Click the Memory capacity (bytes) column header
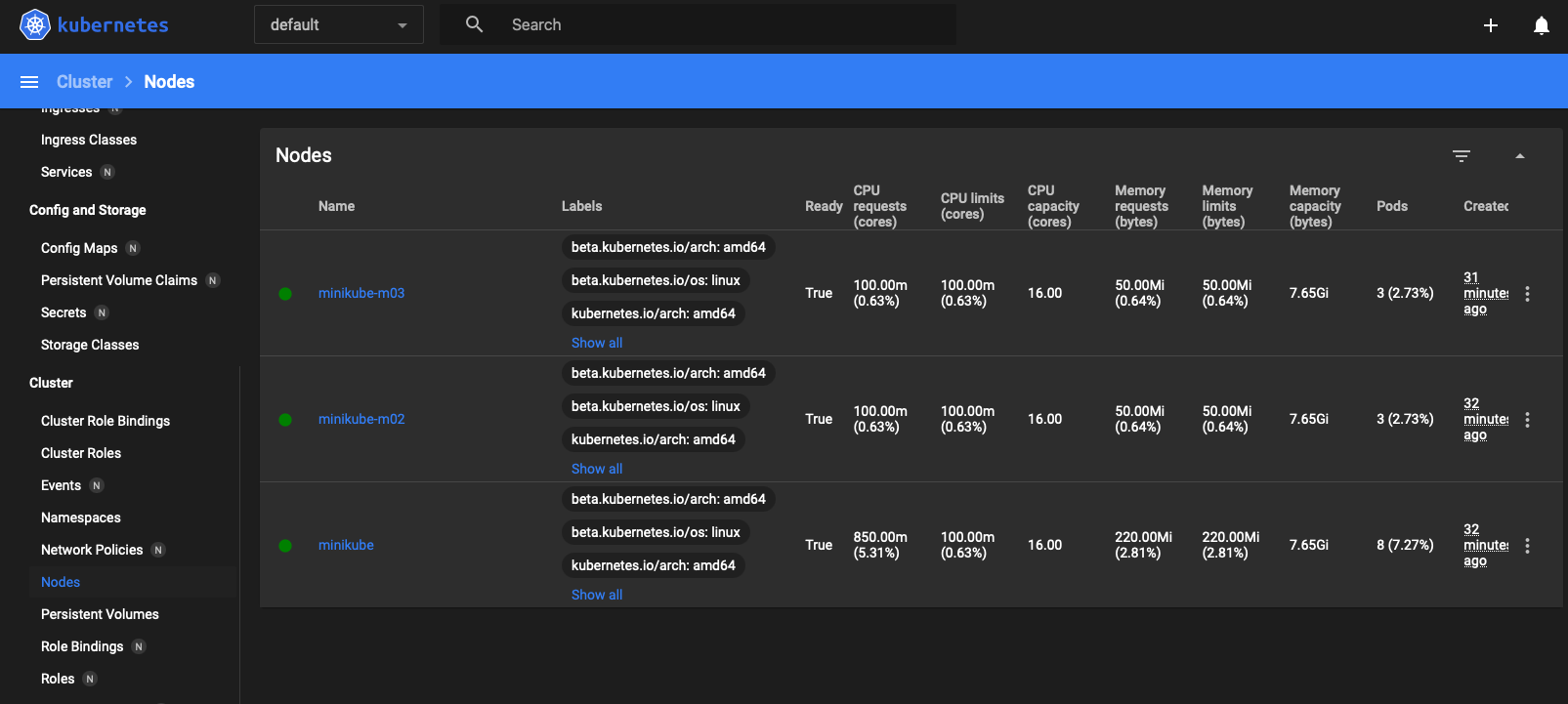 pyautogui.click(x=1315, y=206)
